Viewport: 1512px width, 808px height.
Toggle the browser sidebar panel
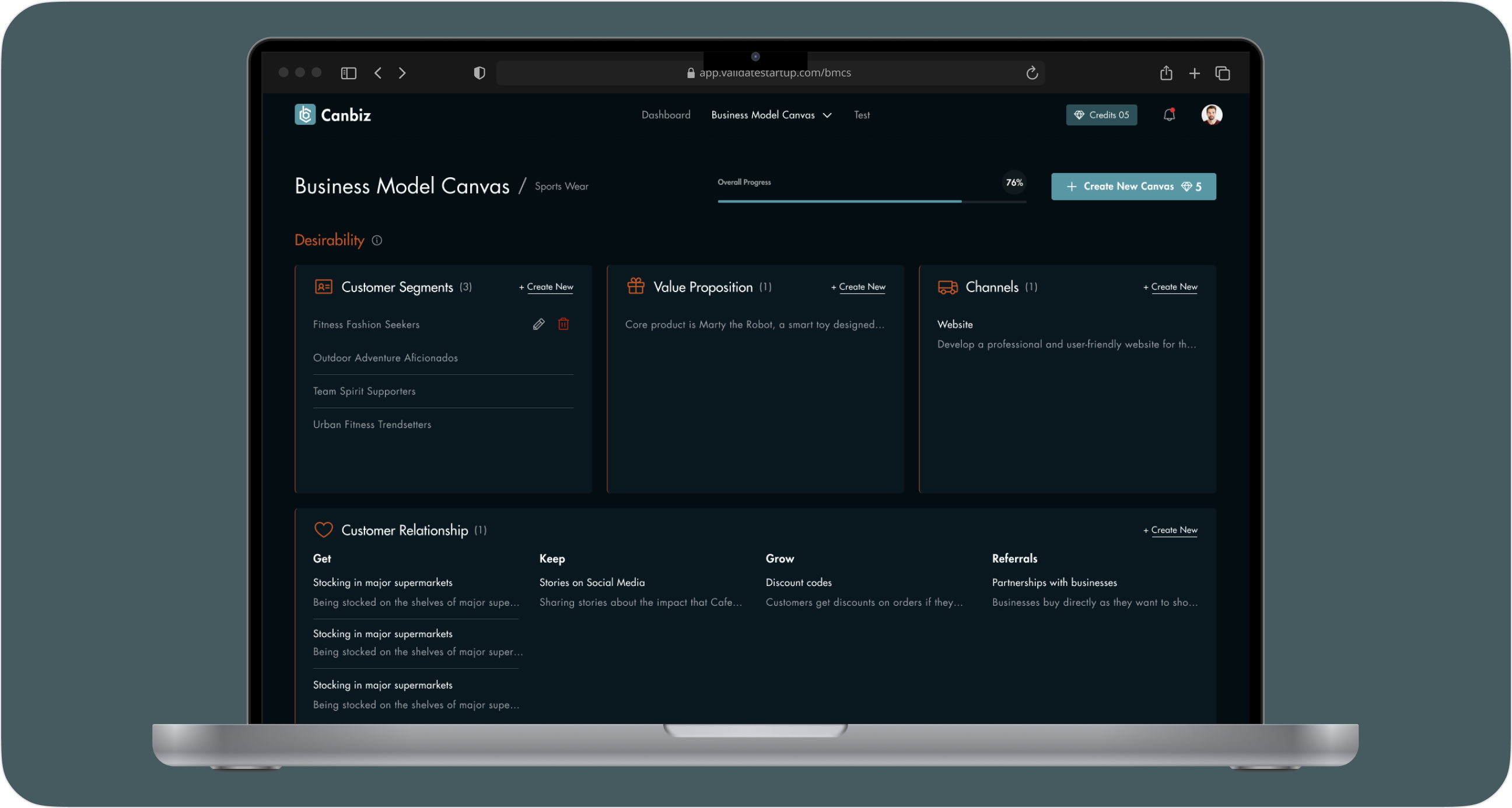click(x=349, y=73)
